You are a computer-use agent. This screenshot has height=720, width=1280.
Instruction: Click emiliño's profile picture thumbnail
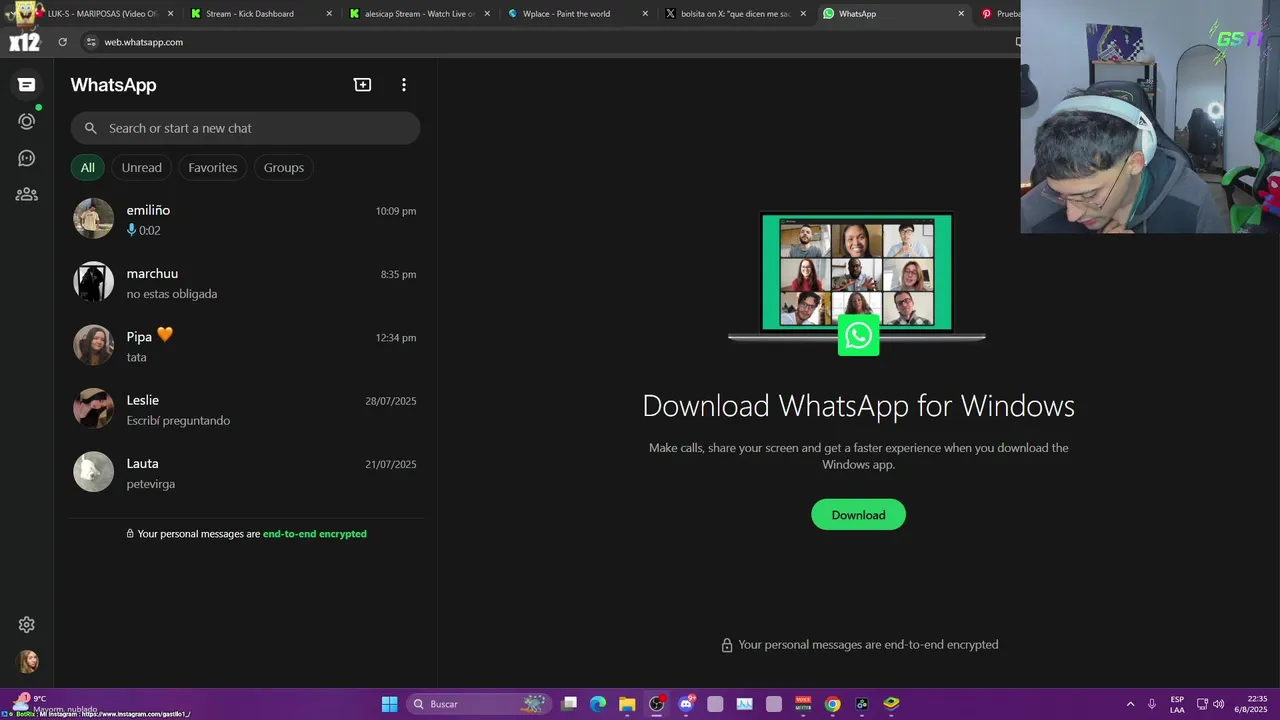pos(93,219)
